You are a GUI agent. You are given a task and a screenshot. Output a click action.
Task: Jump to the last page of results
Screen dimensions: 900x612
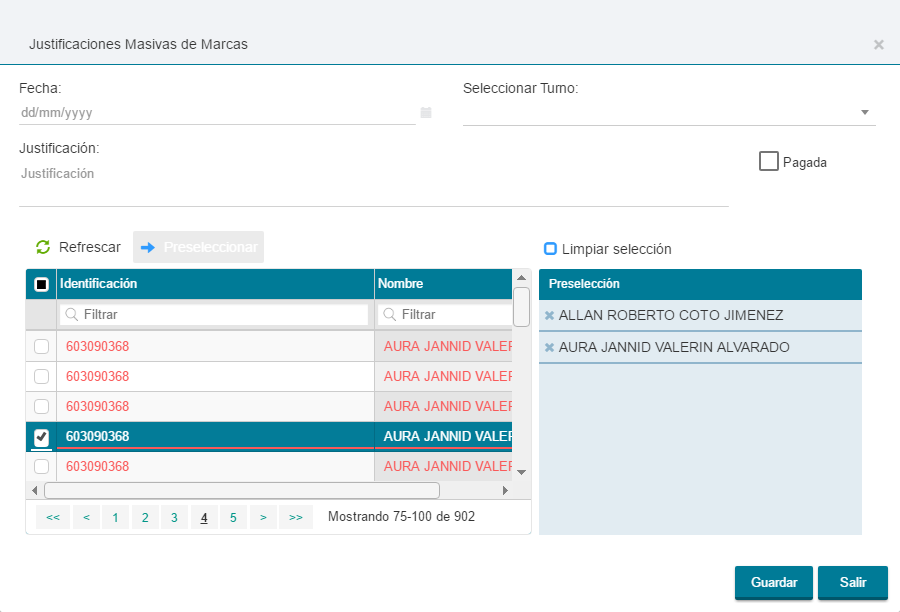click(296, 517)
